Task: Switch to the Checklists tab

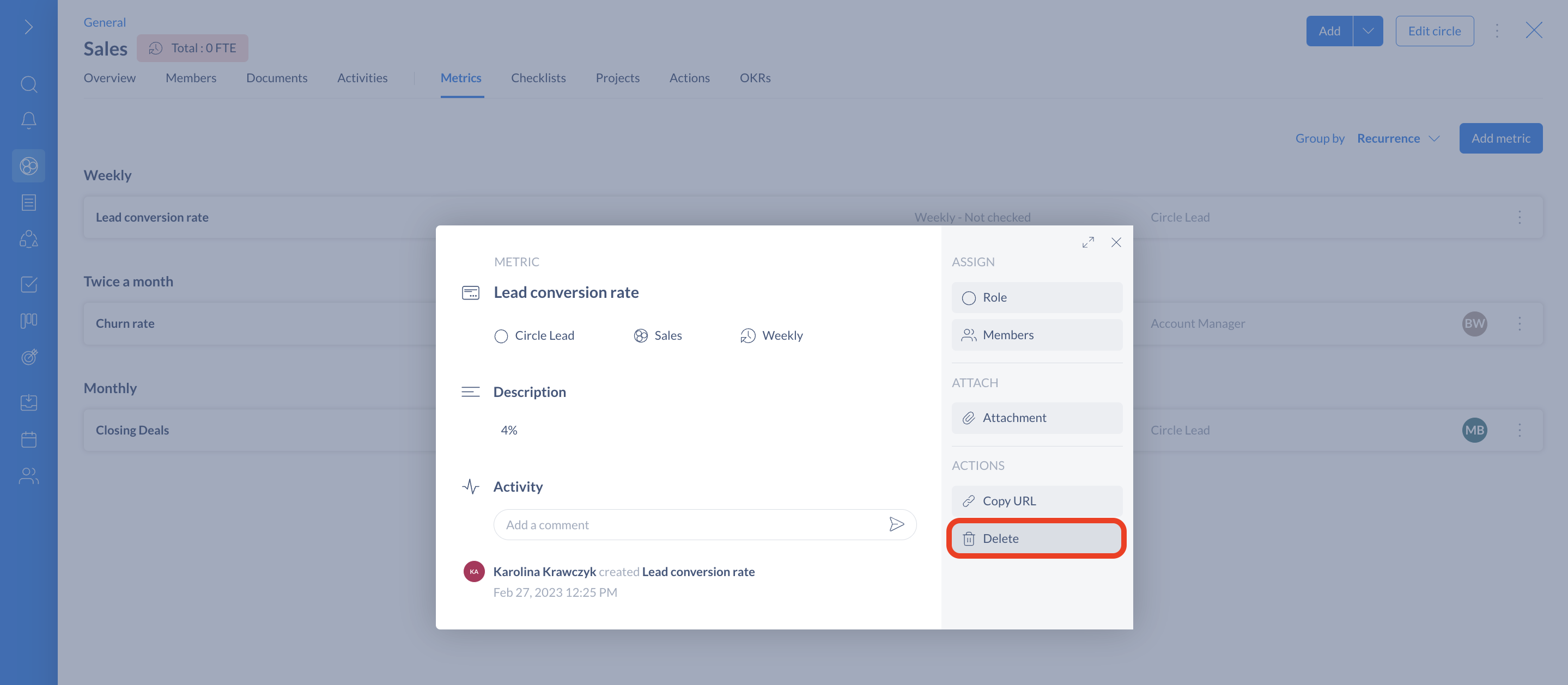Action: 538,78
